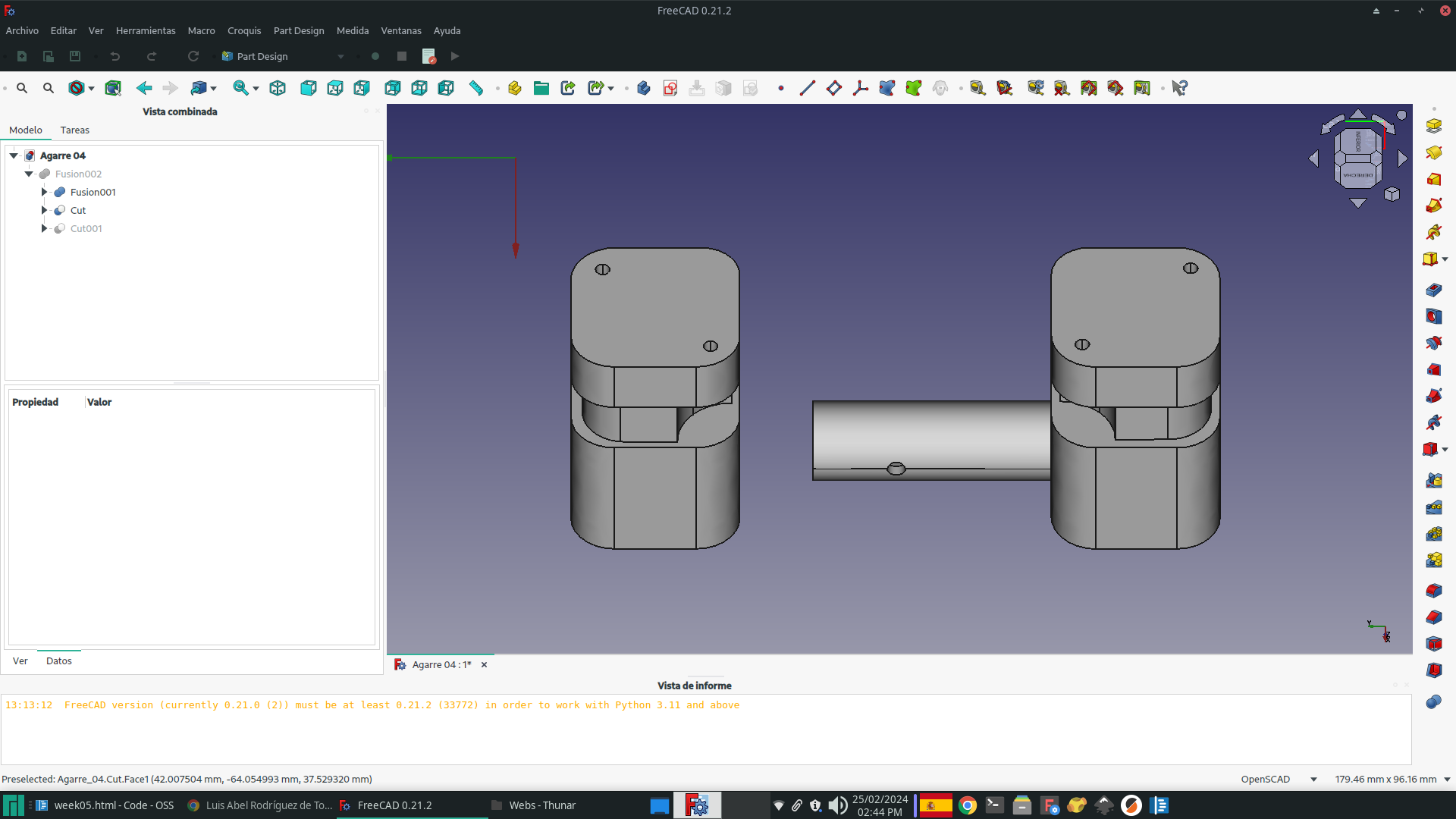Click the Fit All view icon
This screenshot has height=819, width=1456.
[x=22, y=88]
